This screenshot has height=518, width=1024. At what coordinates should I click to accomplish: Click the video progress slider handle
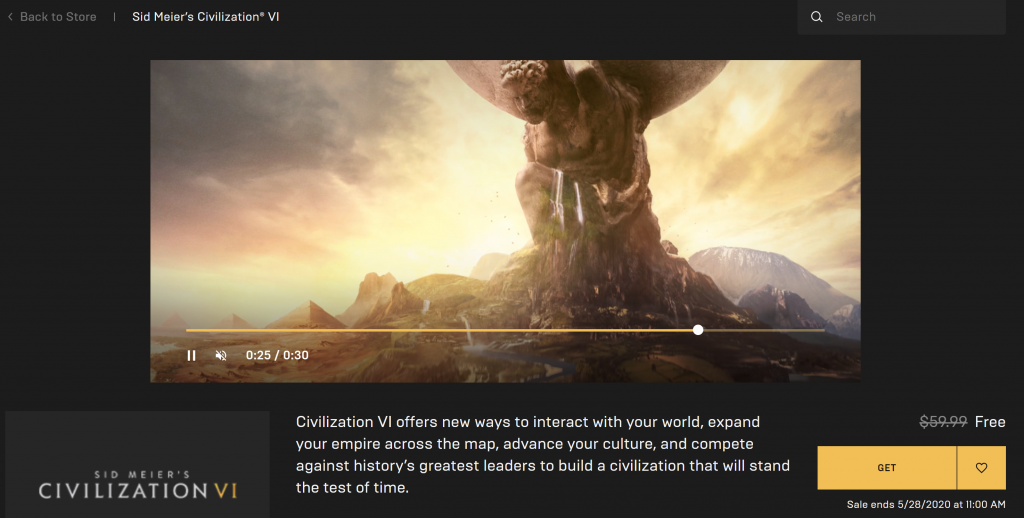[698, 330]
